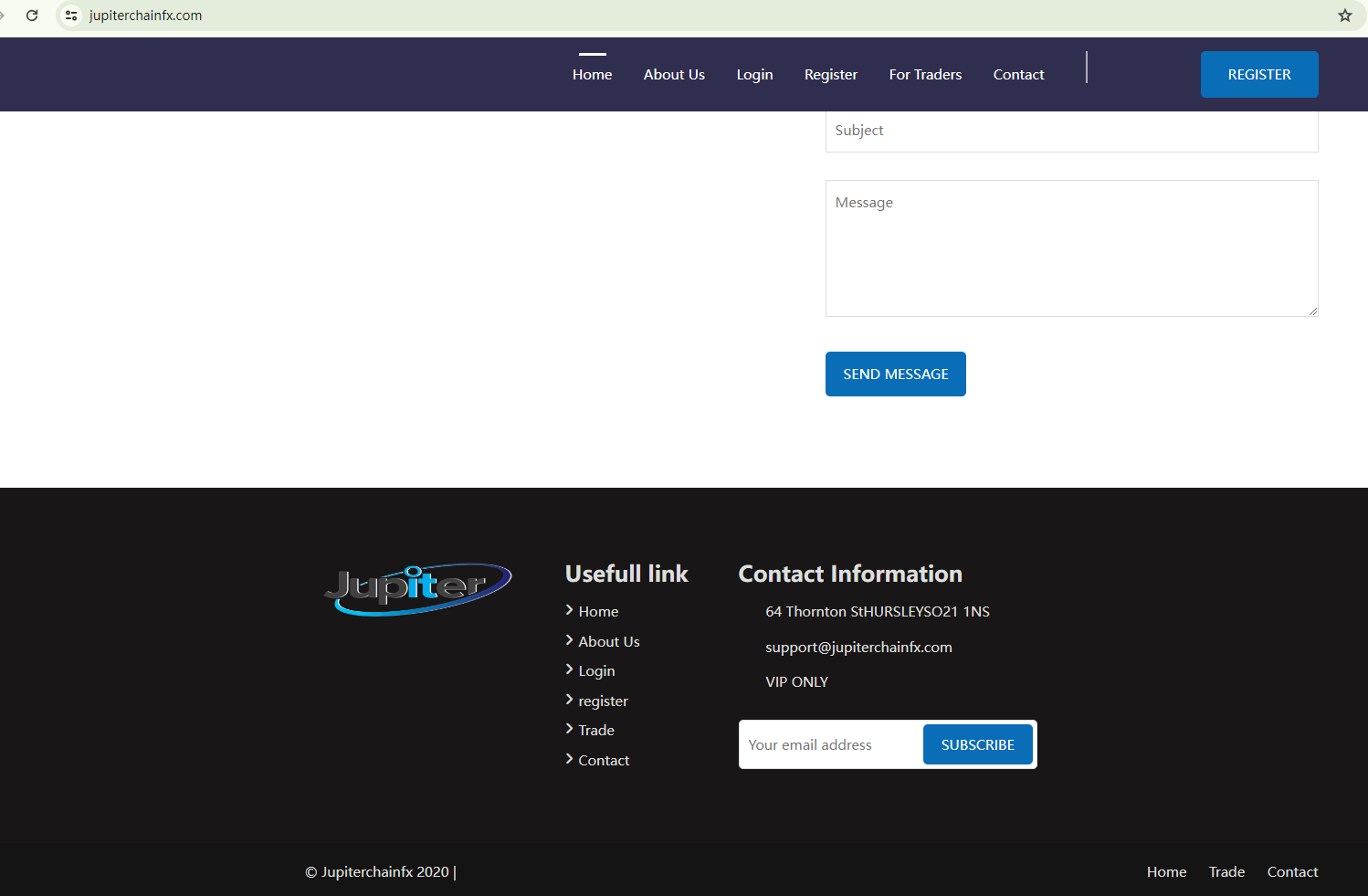Open Contact in the bottom footer bar
This screenshot has height=896, width=1368.
point(1292,872)
